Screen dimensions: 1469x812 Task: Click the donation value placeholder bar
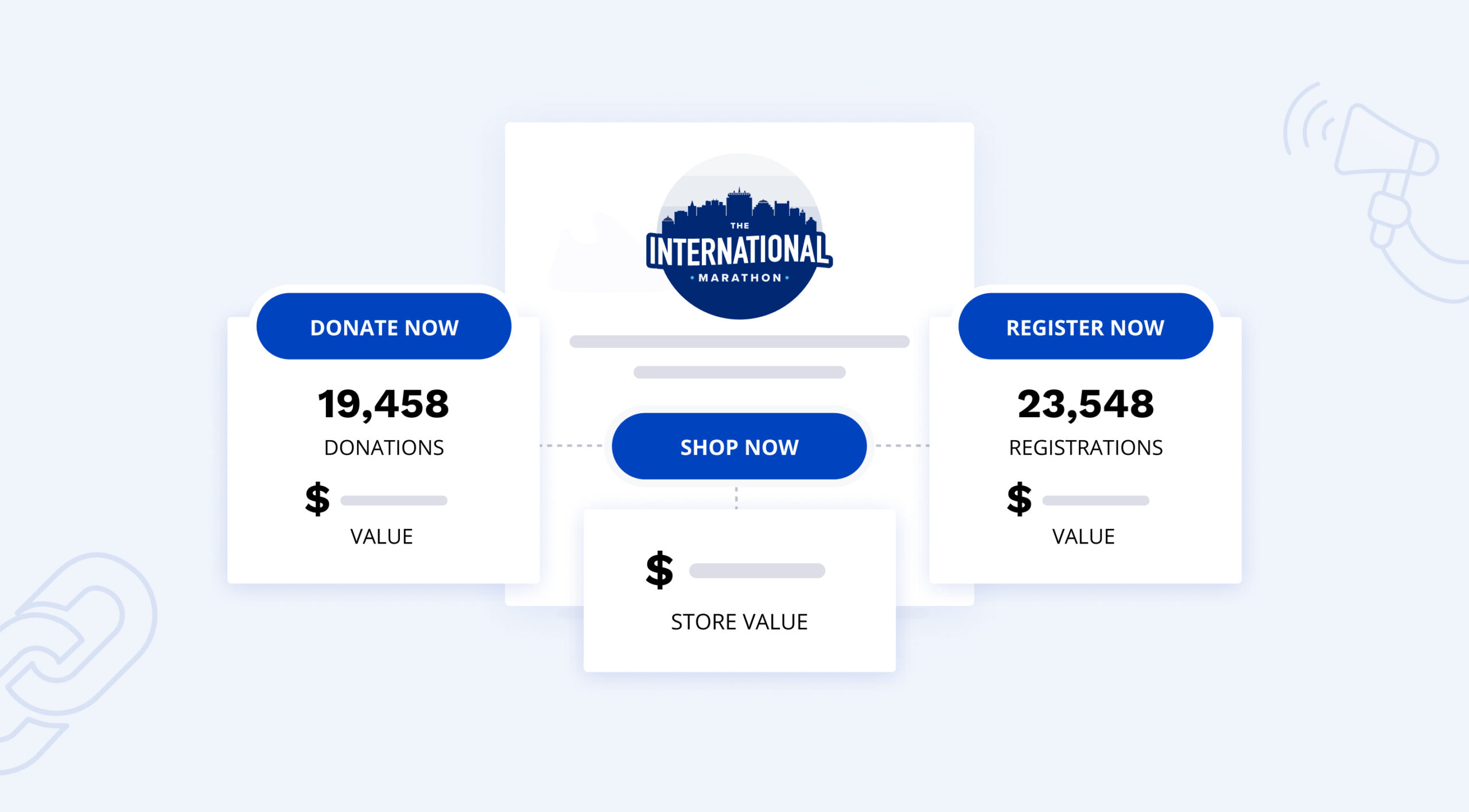(394, 500)
